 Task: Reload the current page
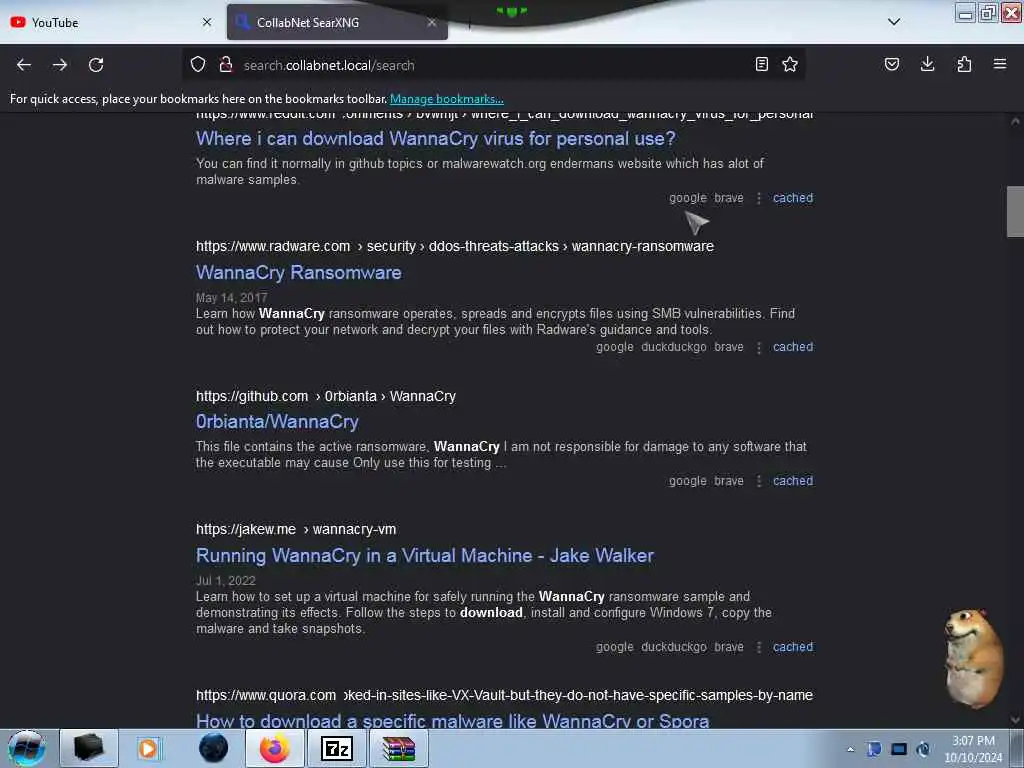pos(96,65)
